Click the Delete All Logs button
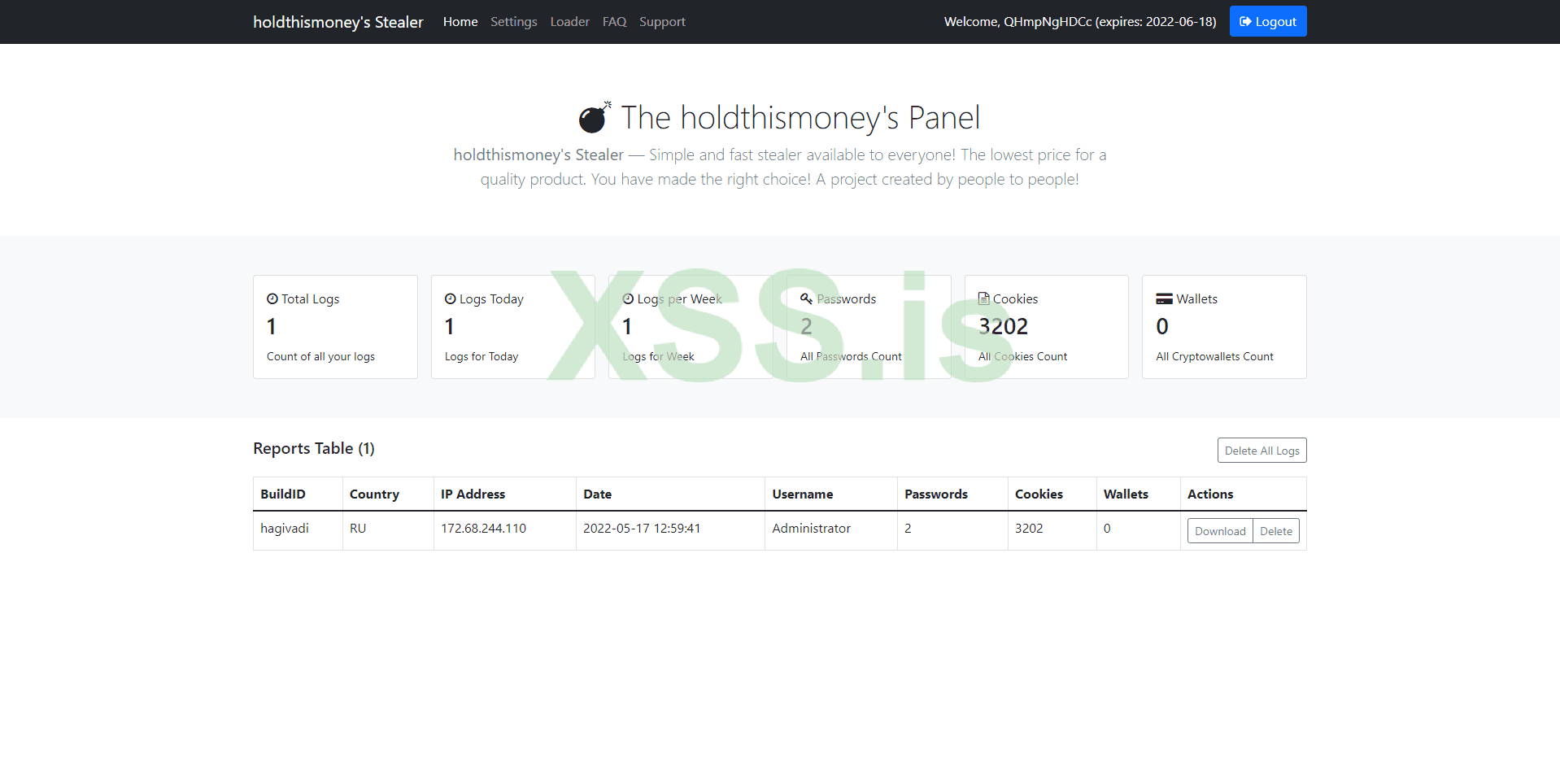 click(1262, 451)
